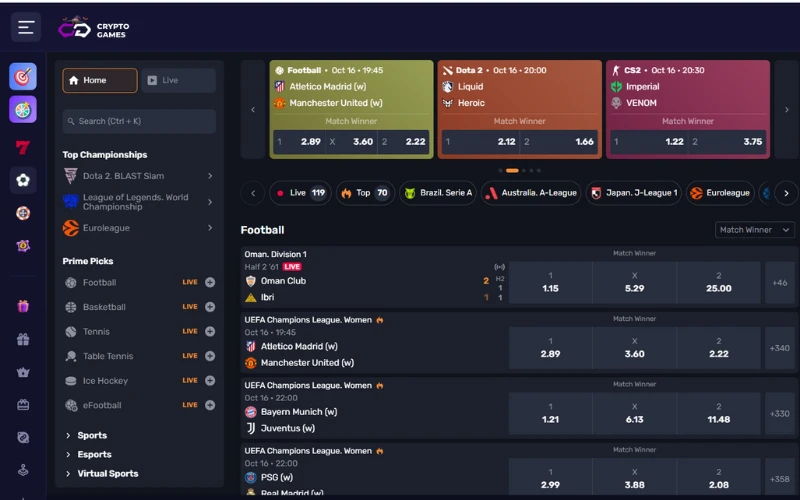Viewport: 800px width, 500px height.
Task: Click the Crypto Games logo
Action: pos(94,29)
